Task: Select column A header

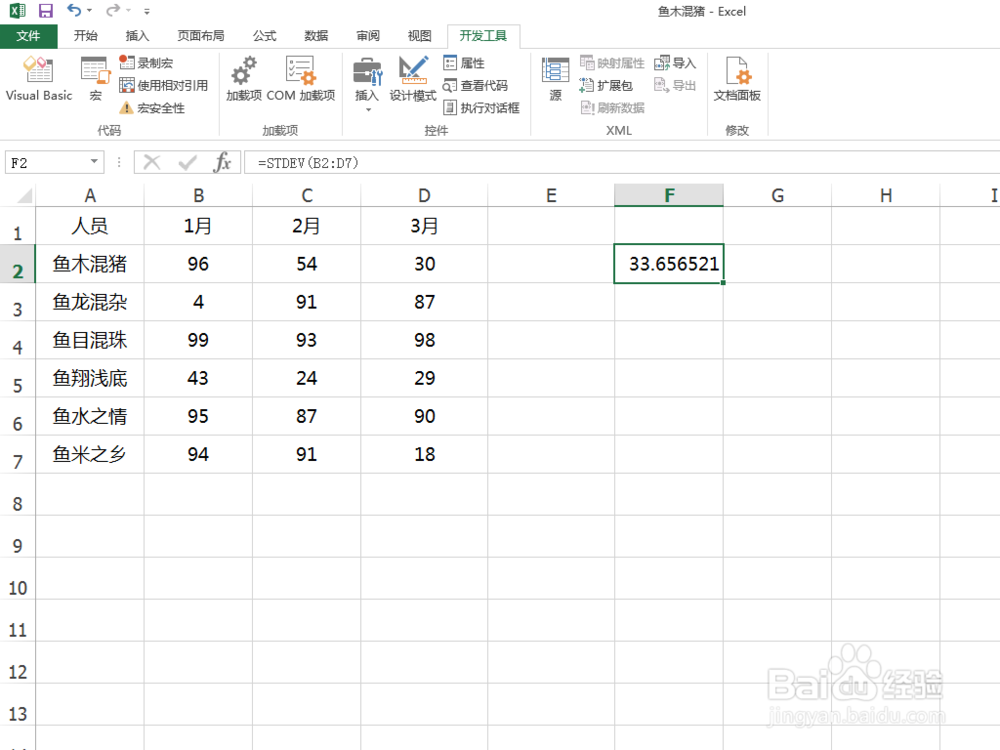Action: click(x=90, y=195)
